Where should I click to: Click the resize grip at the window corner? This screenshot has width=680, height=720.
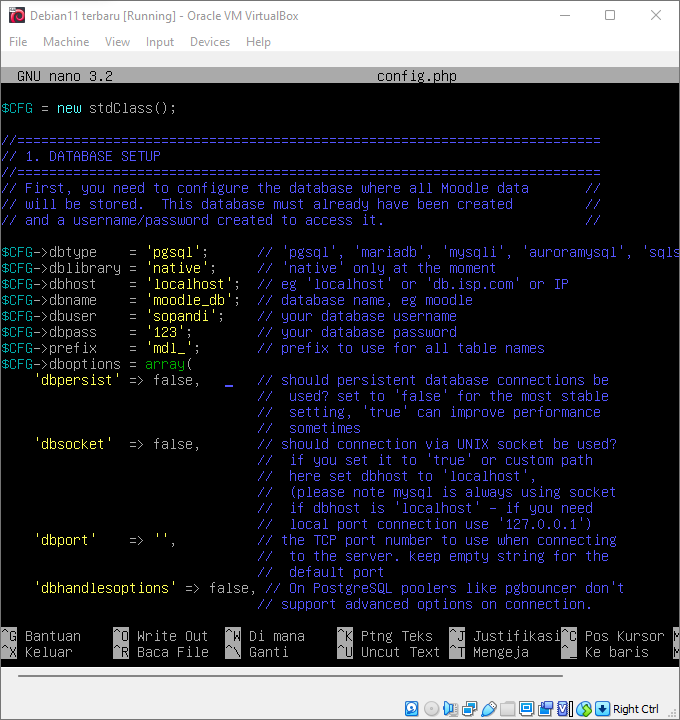coord(674,714)
